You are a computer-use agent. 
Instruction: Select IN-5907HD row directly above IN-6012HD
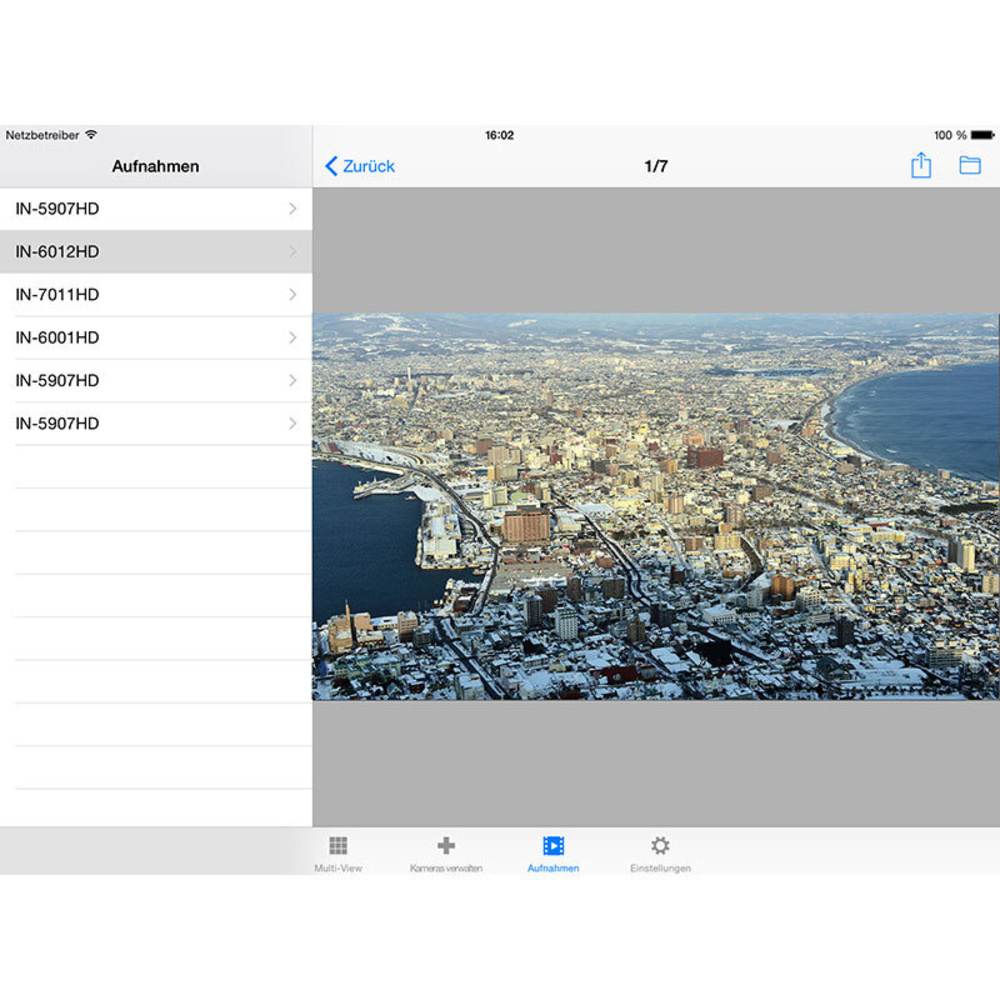tap(156, 209)
